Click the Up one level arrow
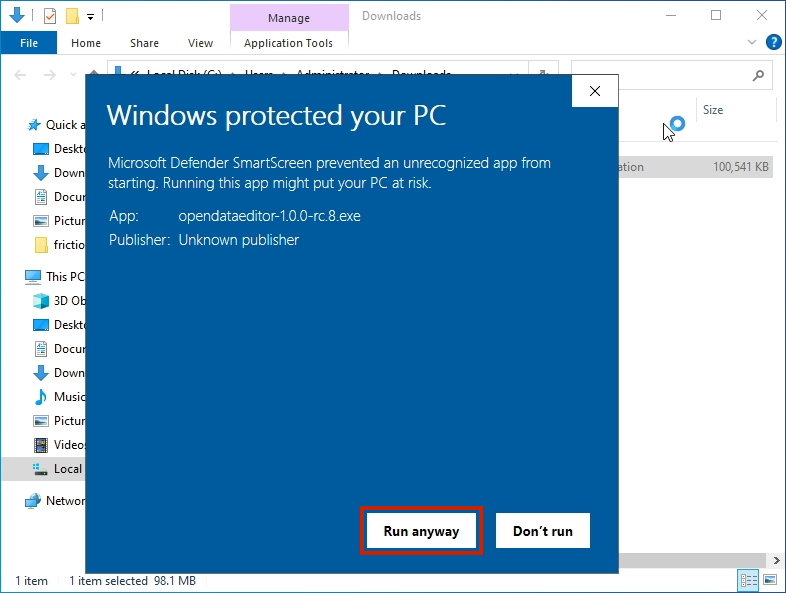The image size is (786, 593). click(x=93, y=73)
